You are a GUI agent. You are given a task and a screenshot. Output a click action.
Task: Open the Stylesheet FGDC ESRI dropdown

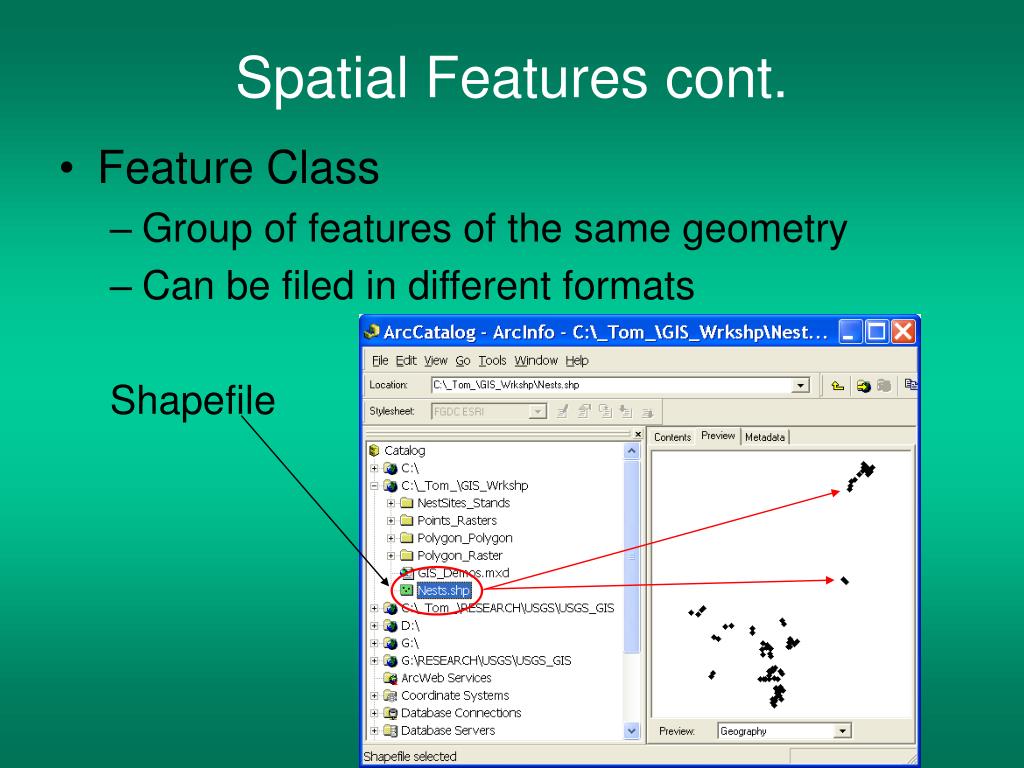(538, 411)
